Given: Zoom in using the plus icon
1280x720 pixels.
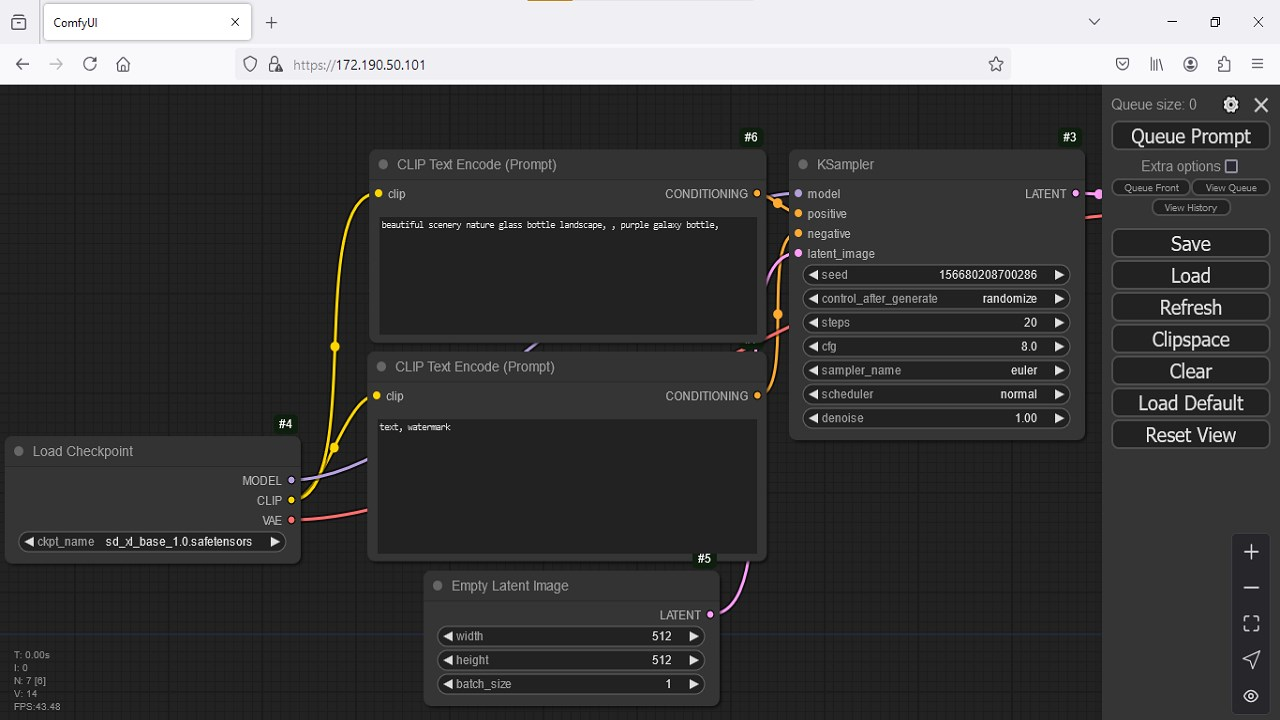Looking at the screenshot, I should [x=1251, y=552].
